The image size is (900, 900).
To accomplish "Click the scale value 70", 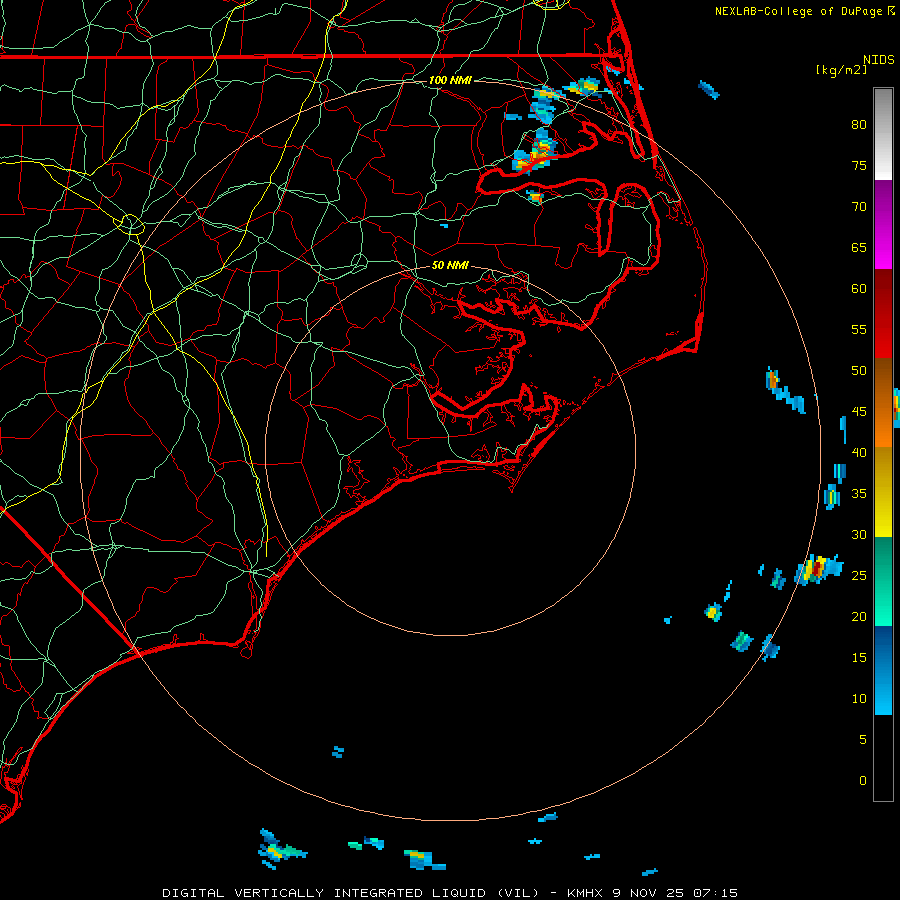I will pos(859,207).
